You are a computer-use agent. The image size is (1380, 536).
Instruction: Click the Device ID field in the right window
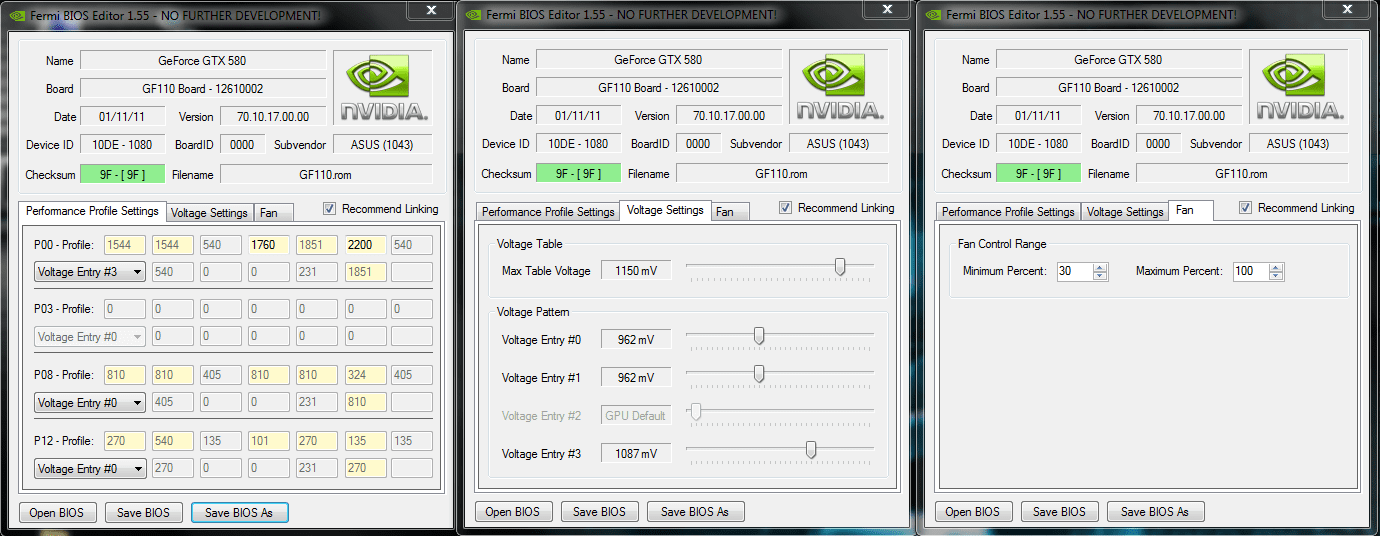(x=1038, y=144)
